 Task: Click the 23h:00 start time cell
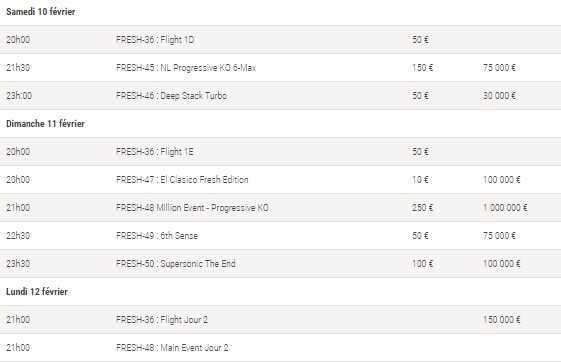pyautogui.click(x=19, y=96)
